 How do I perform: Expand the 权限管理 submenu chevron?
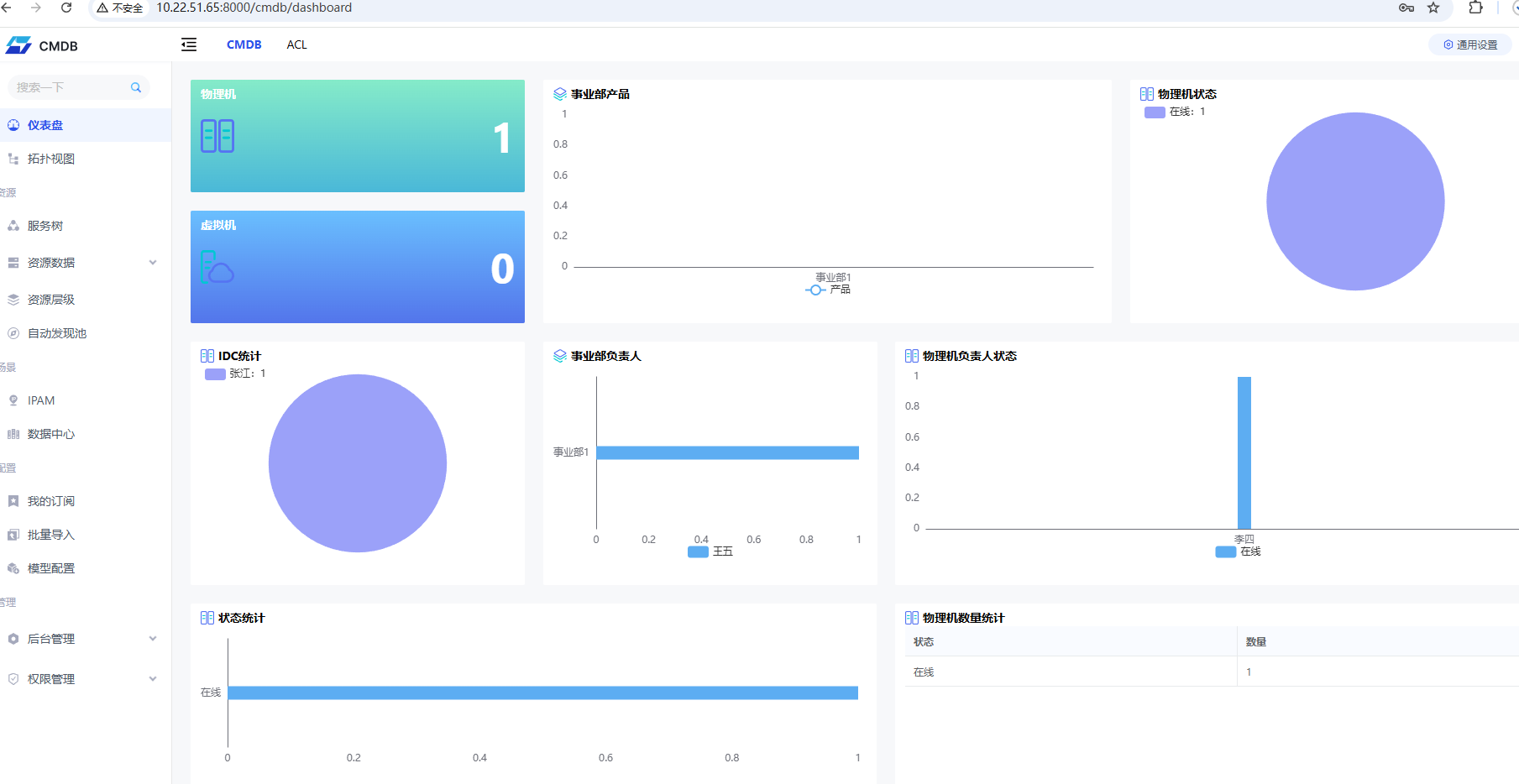[153, 679]
